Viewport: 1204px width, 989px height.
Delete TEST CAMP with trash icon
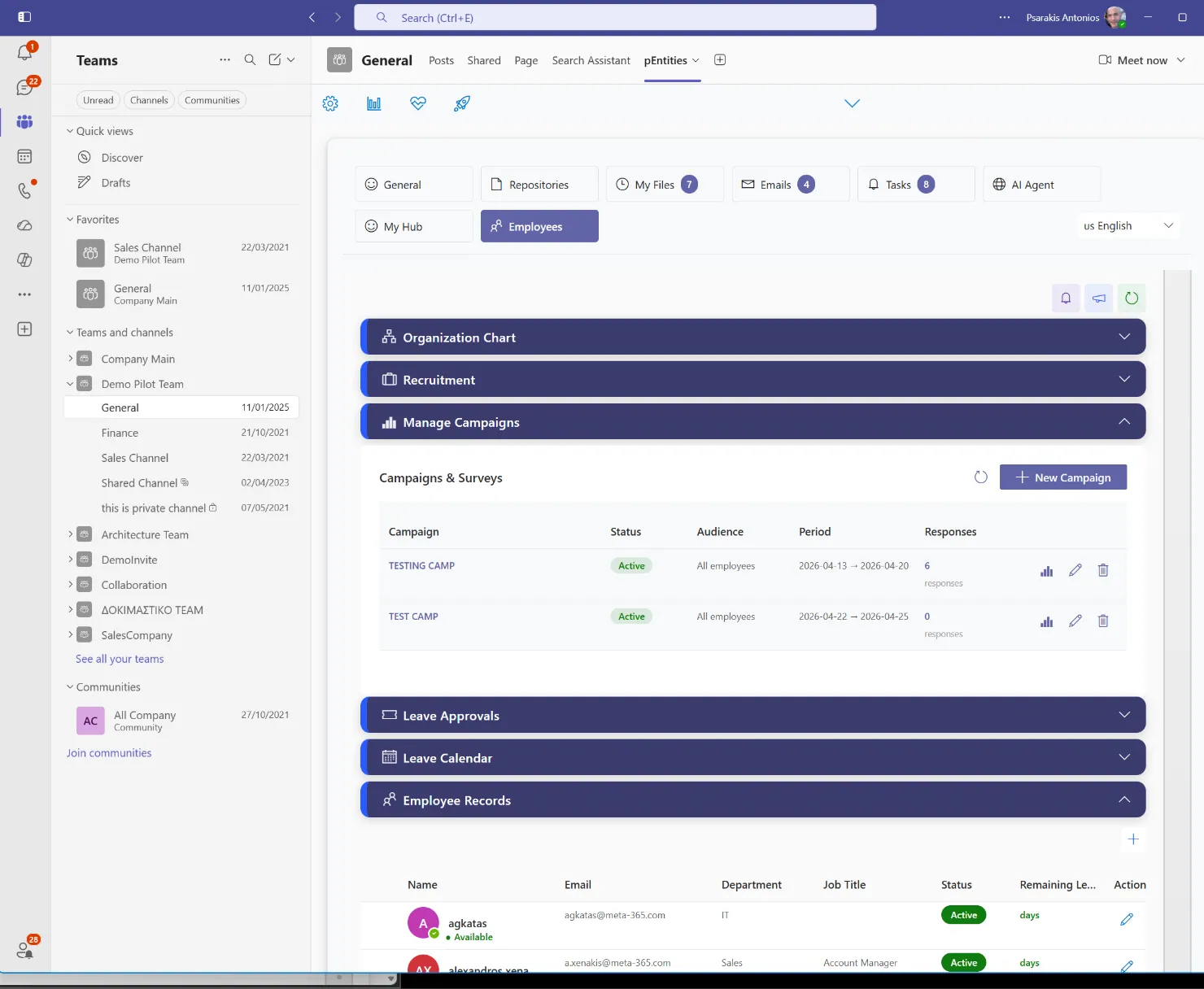pyautogui.click(x=1103, y=621)
